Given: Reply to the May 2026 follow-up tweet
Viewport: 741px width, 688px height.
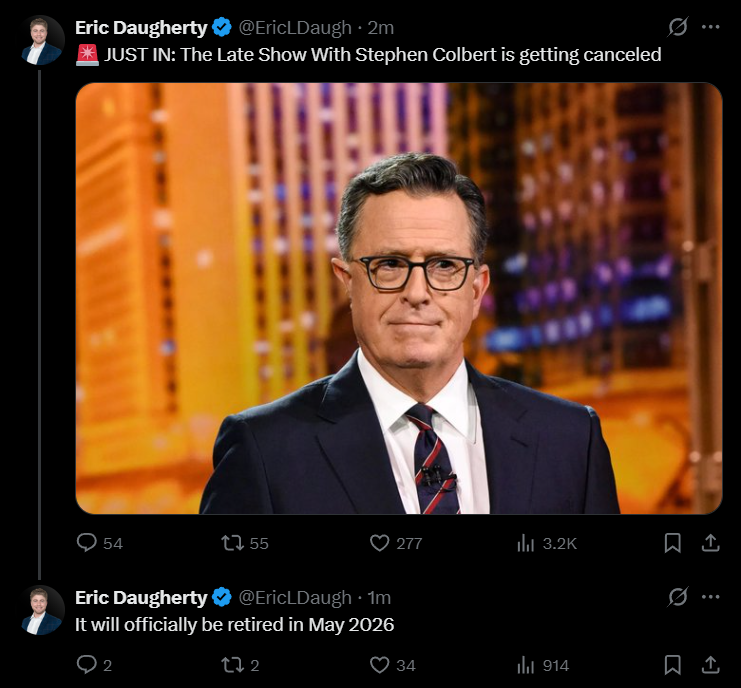Looking at the screenshot, I should 87,664.
